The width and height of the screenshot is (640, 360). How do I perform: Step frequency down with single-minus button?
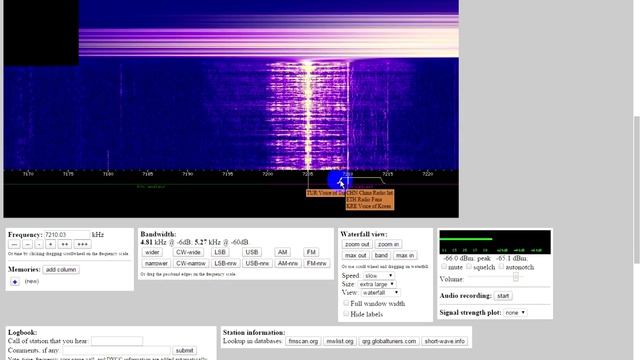click(x=39, y=244)
